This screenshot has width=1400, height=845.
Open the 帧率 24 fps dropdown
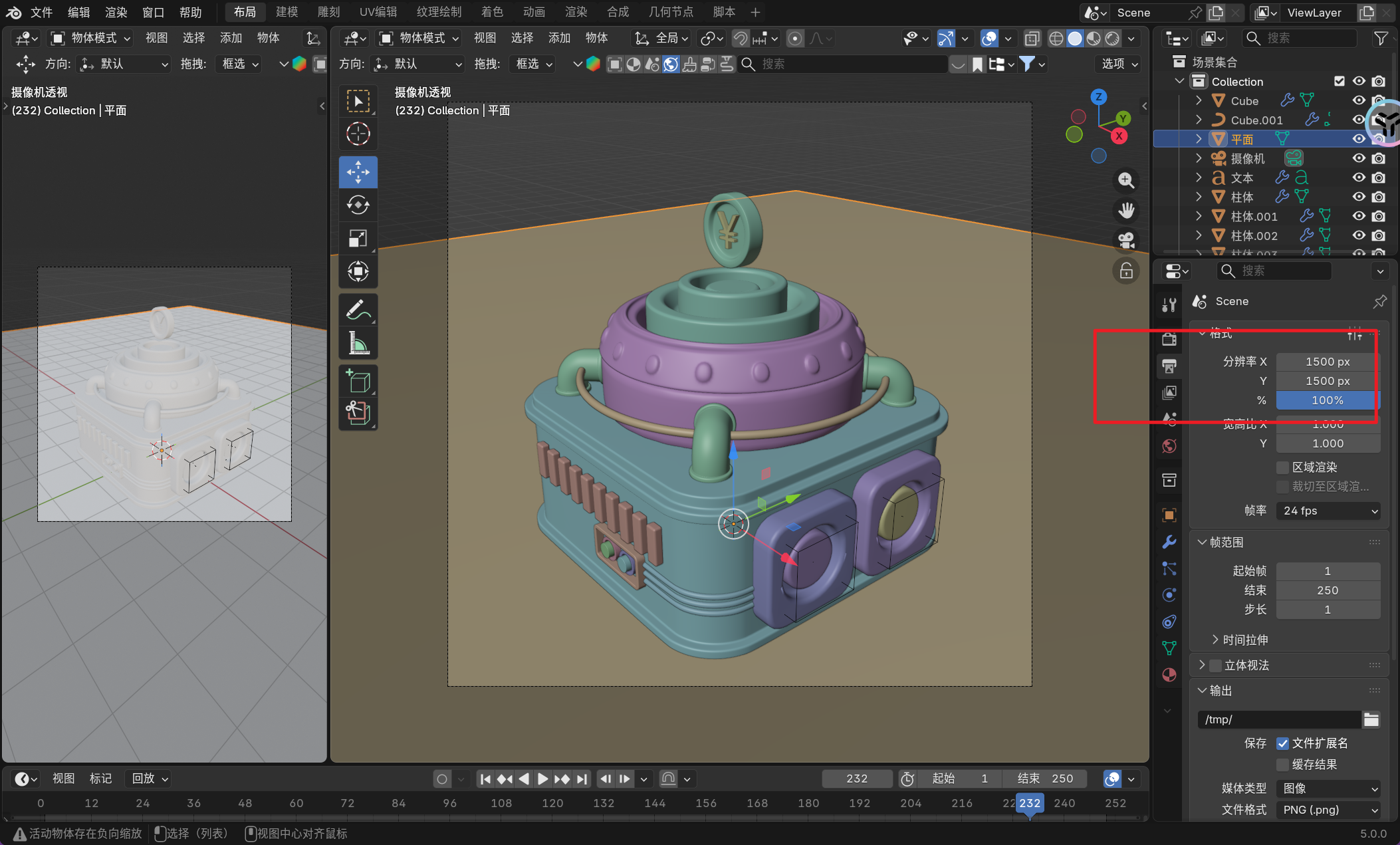[1328, 511]
